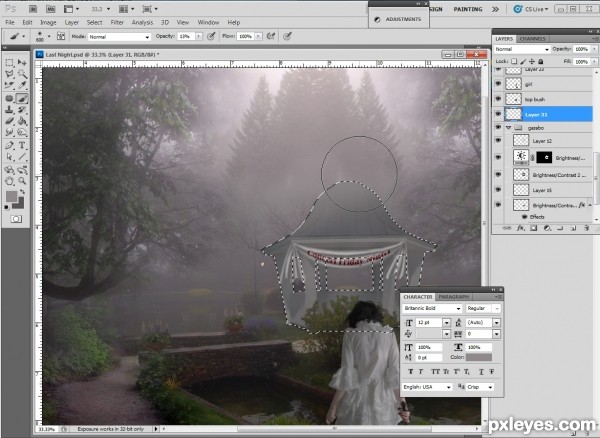Select the Zoom tool in toolbox
This screenshot has height=438, width=600.
coord(22,181)
